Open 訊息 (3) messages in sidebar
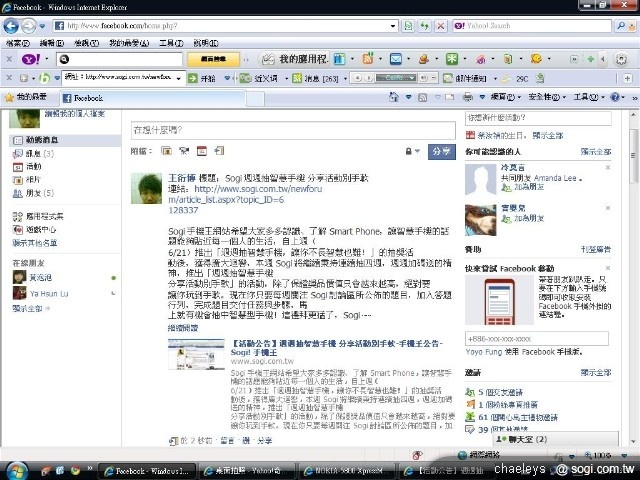640x480 pixels. click(33, 153)
